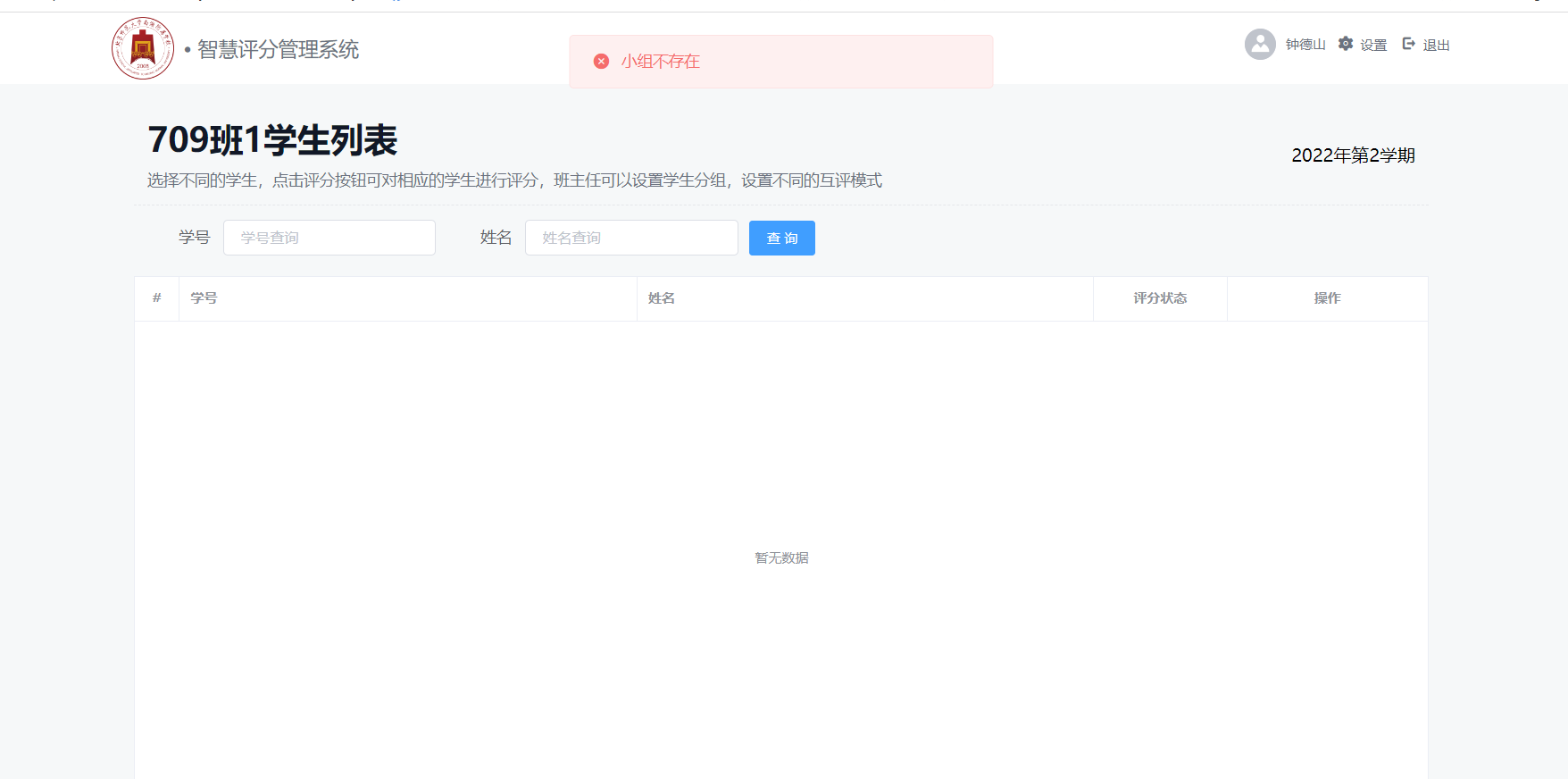The width and height of the screenshot is (1568, 779).
Task: Click the red error icon in alert
Action: point(601,61)
